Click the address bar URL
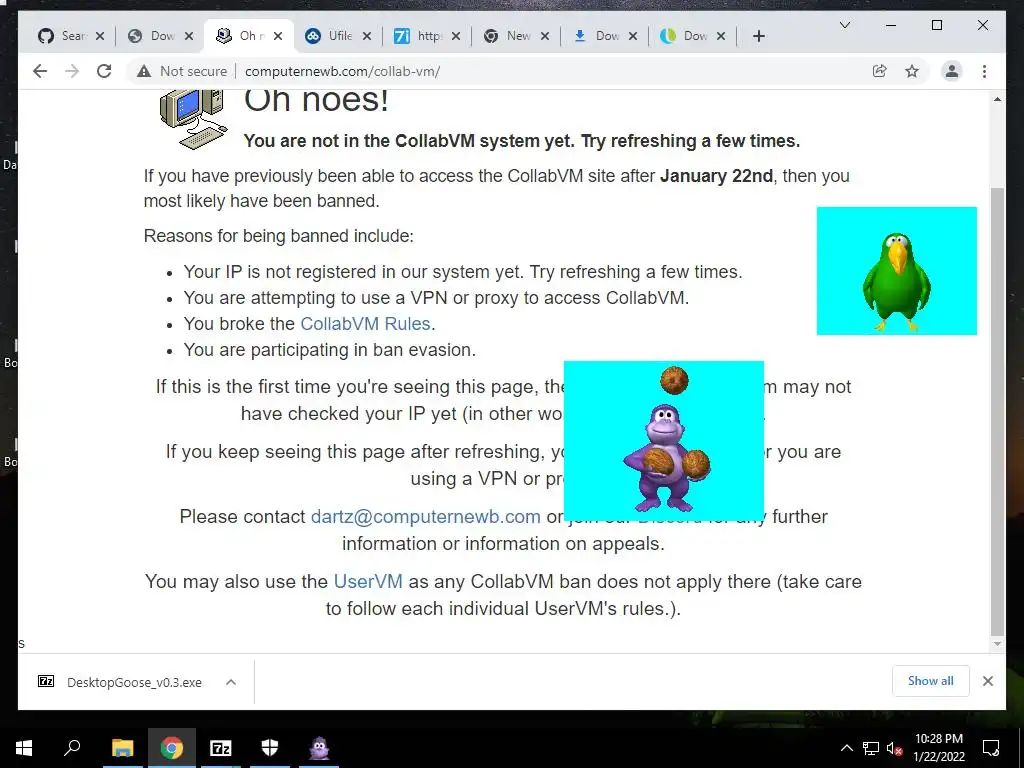 342,71
